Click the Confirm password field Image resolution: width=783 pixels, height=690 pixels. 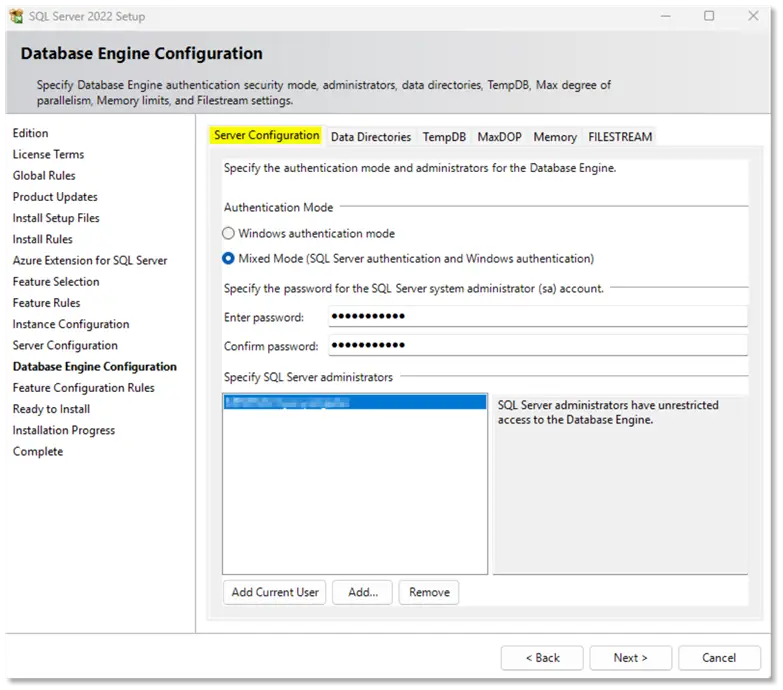pyautogui.click(x=538, y=345)
